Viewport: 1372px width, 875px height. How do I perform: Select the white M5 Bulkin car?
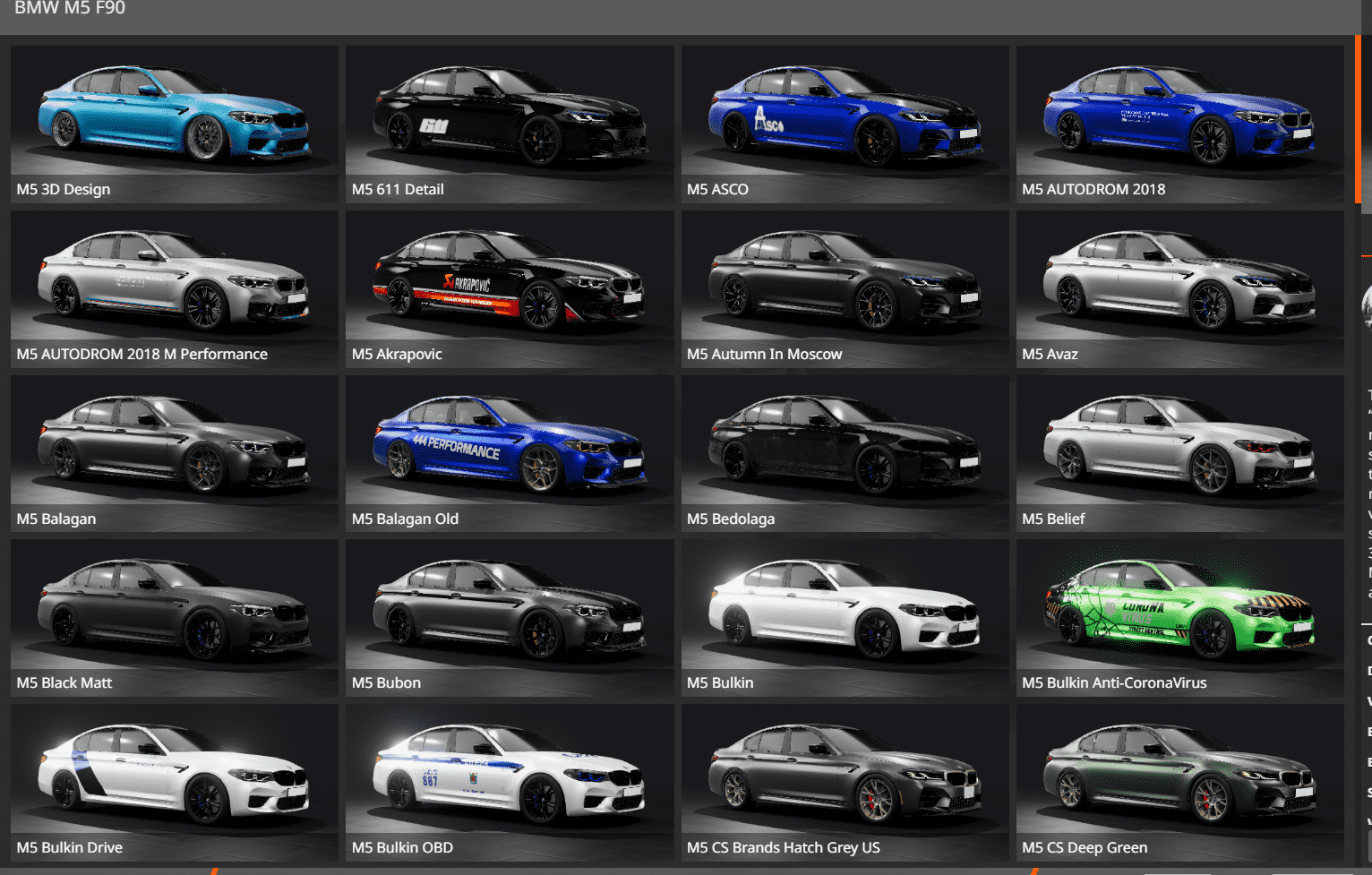845,617
